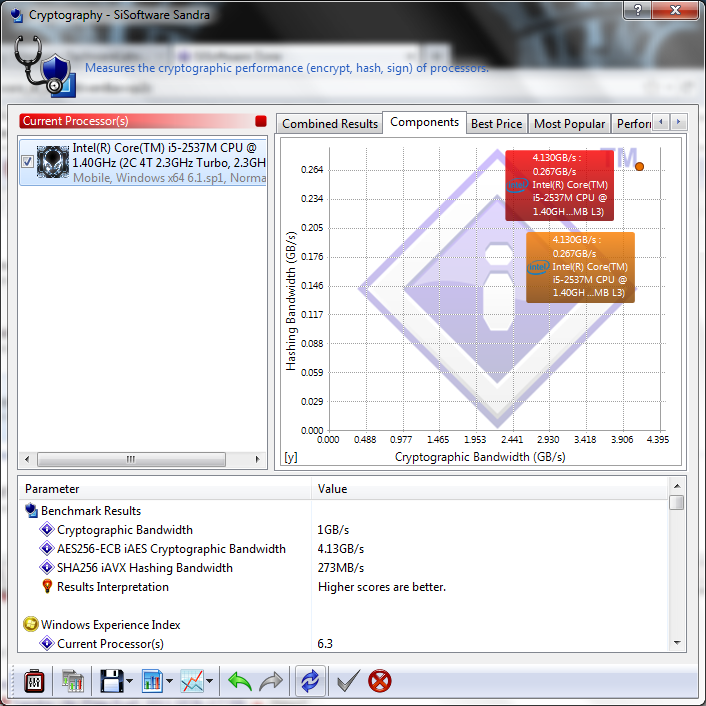The height and width of the screenshot is (706, 706).
Task: Click the Current Processor(s) row diamond icon
Action: point(47,643)
